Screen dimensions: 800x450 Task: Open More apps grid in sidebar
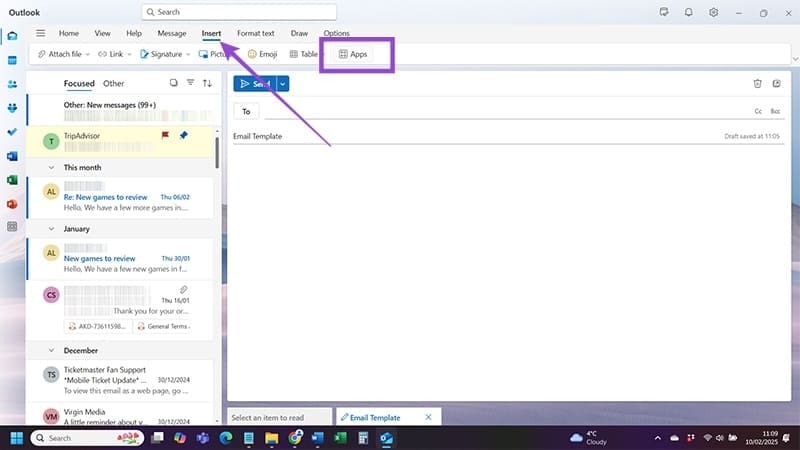(x=12, y=227)
